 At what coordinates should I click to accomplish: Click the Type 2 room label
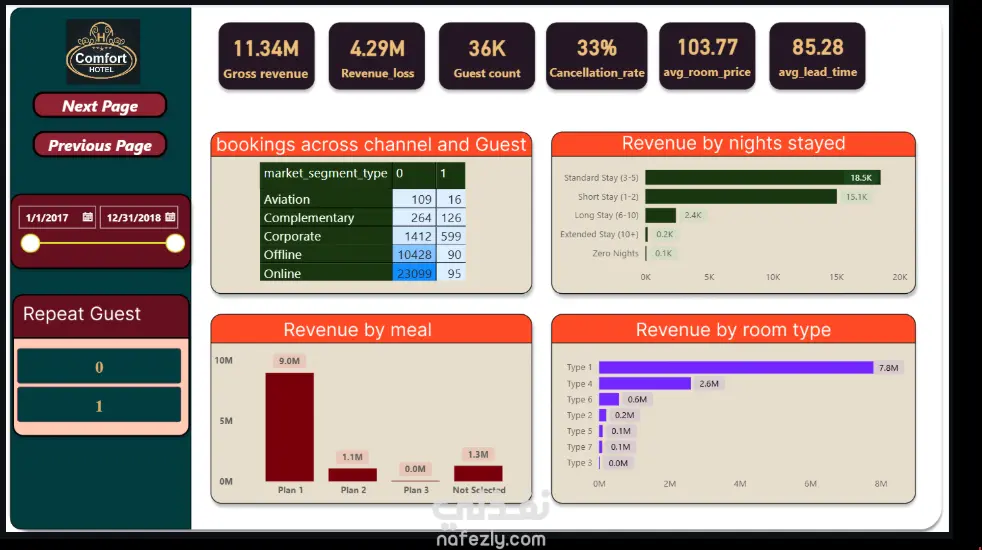coord(579,415)
